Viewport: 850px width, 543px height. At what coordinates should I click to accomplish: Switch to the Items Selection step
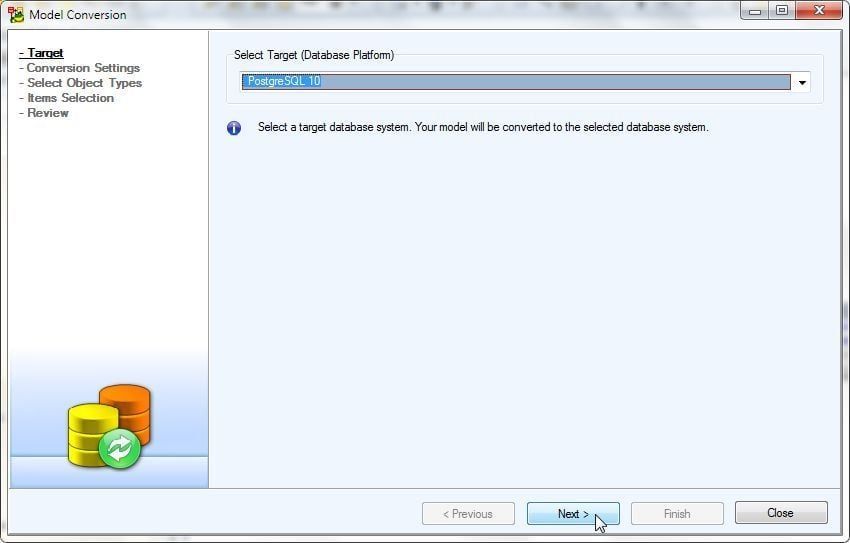pyautogui.click(x=70, y=98)
